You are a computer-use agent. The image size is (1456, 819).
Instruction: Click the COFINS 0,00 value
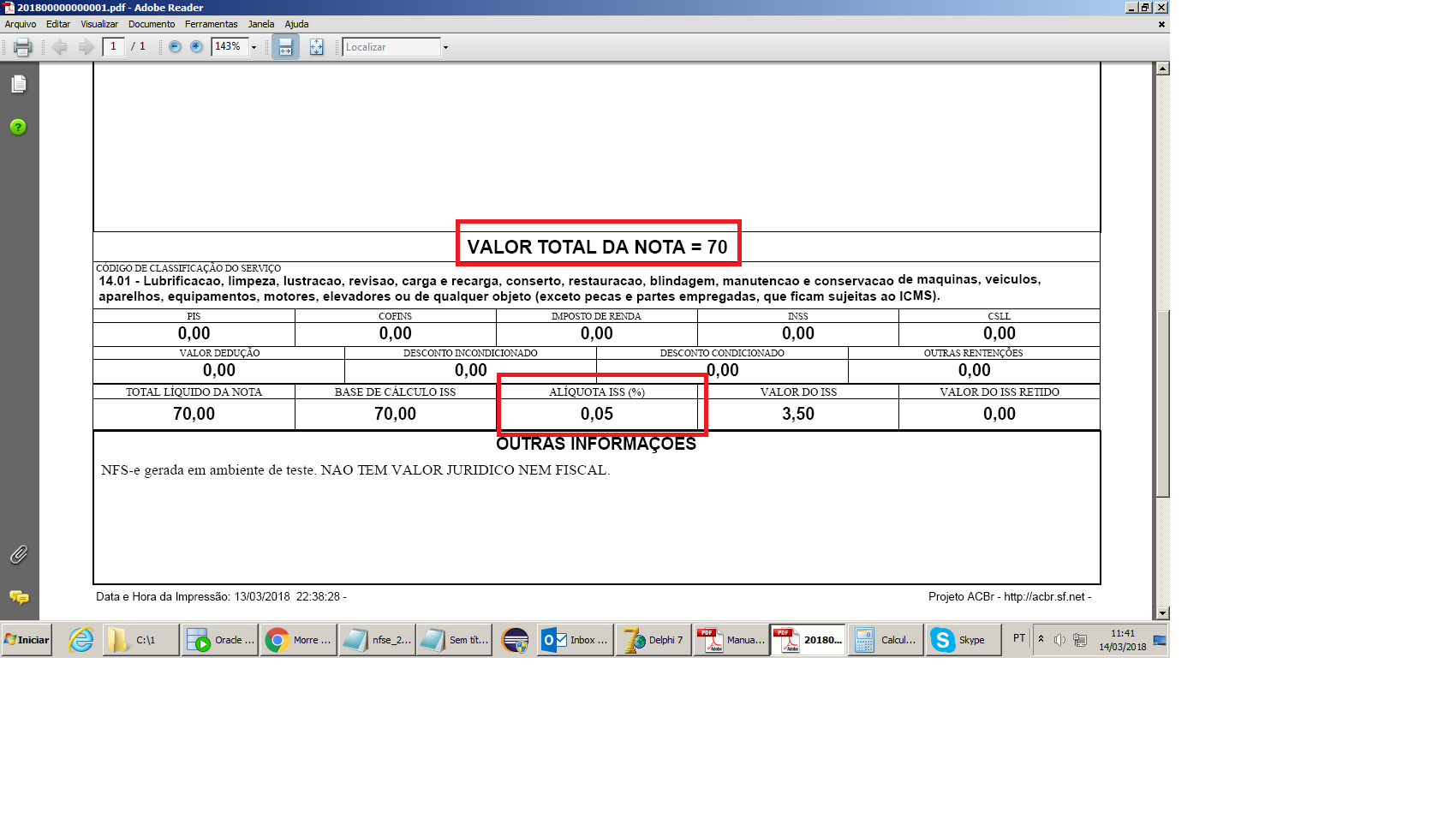pyautogui.click(x=396, y=333)
